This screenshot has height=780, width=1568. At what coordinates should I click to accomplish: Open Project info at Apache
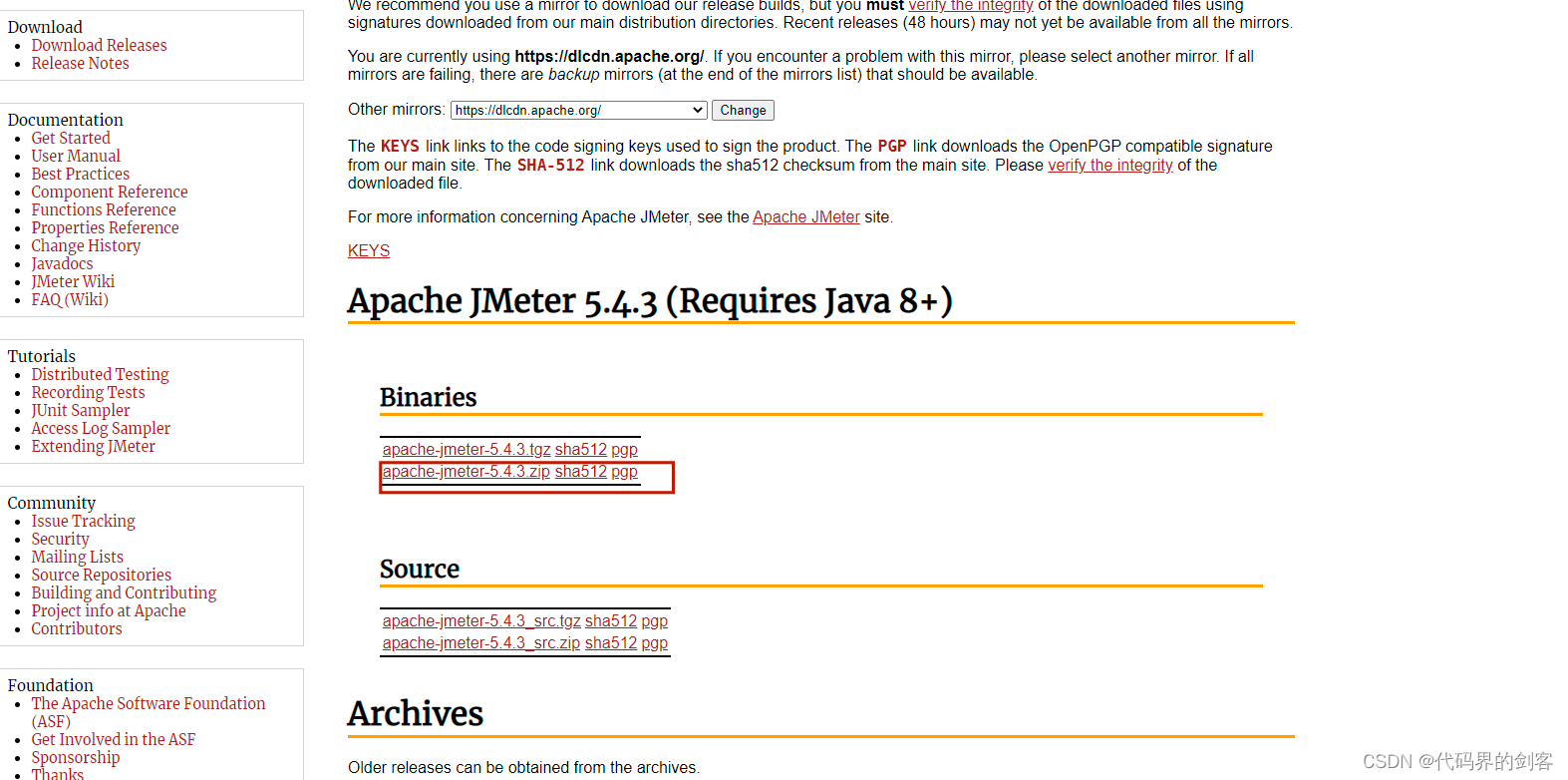[108, 610]
